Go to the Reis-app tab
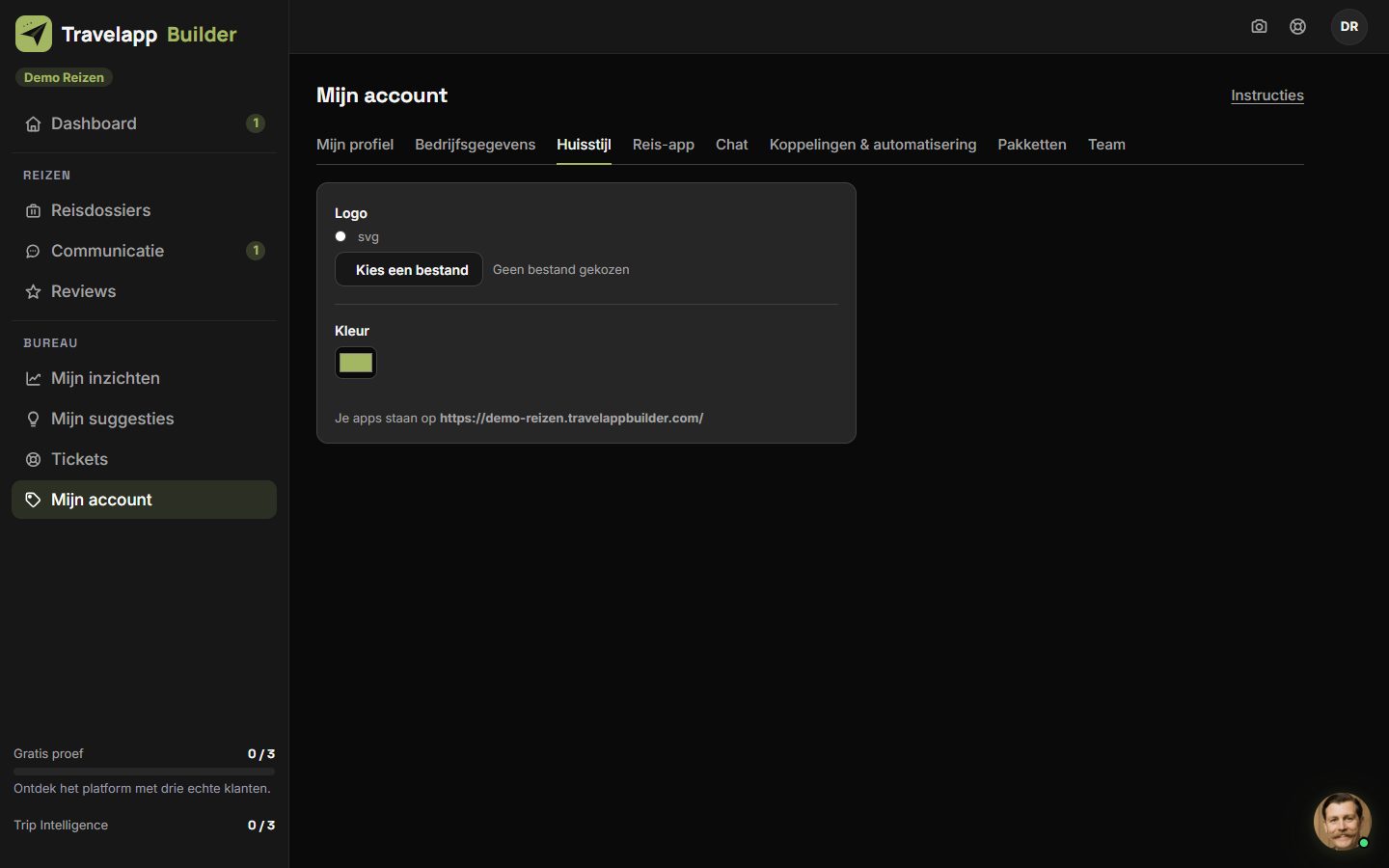Image resolution: width=1389 pixels, height=868 pixels. (x=664, y=145)
